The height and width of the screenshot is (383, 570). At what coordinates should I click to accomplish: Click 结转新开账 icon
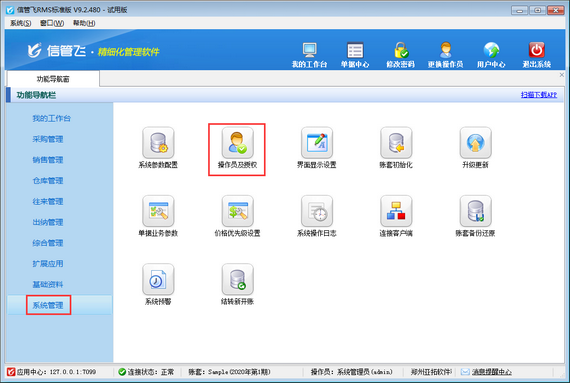(237, 279)
